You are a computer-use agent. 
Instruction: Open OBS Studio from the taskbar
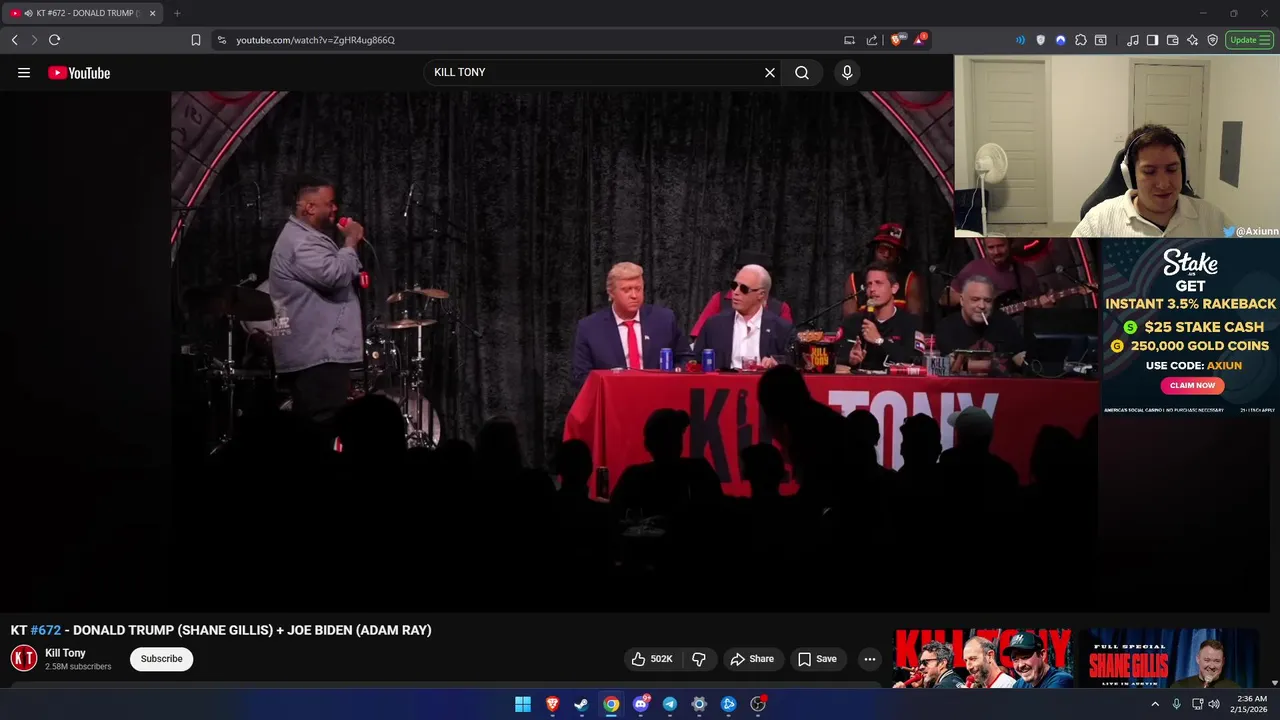758,704
